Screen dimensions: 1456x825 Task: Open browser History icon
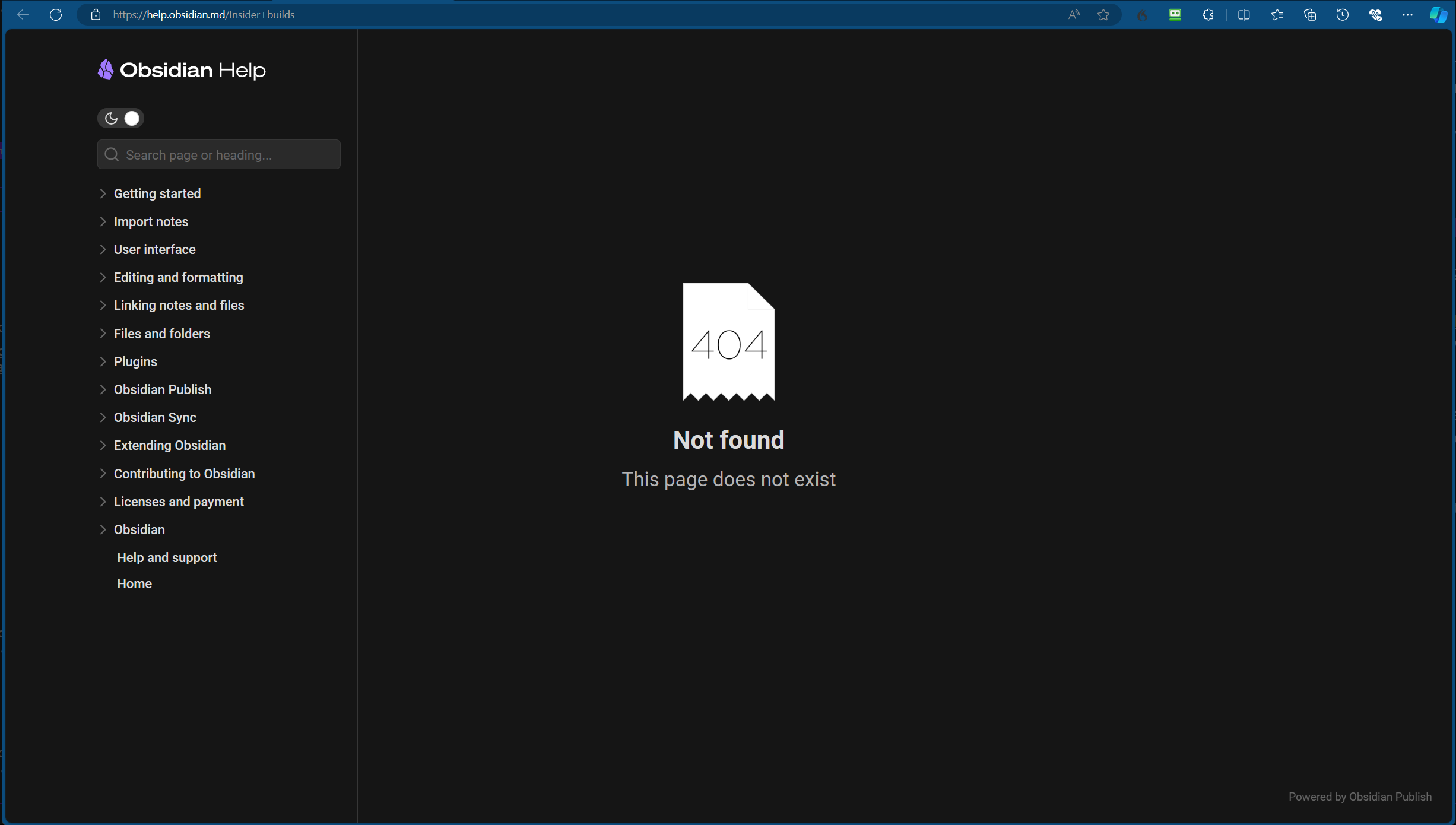(1343, 15)
